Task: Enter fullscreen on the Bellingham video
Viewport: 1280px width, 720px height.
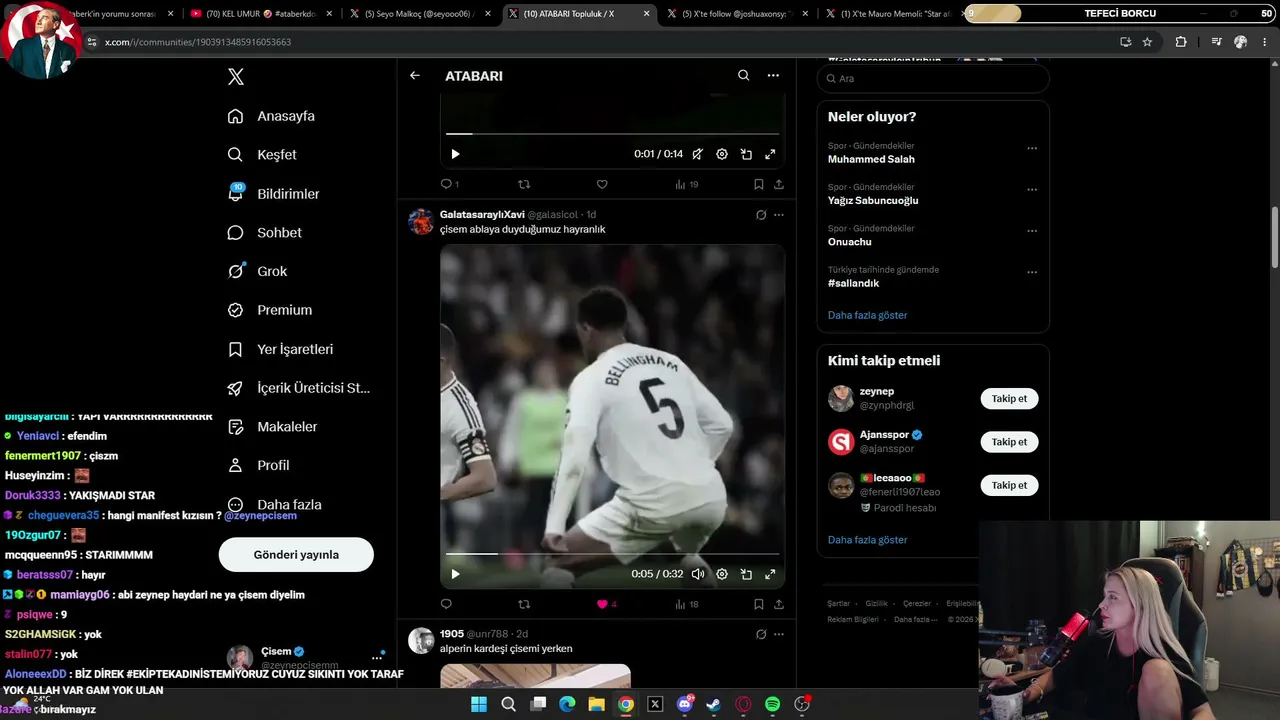Action: [770, 574]
